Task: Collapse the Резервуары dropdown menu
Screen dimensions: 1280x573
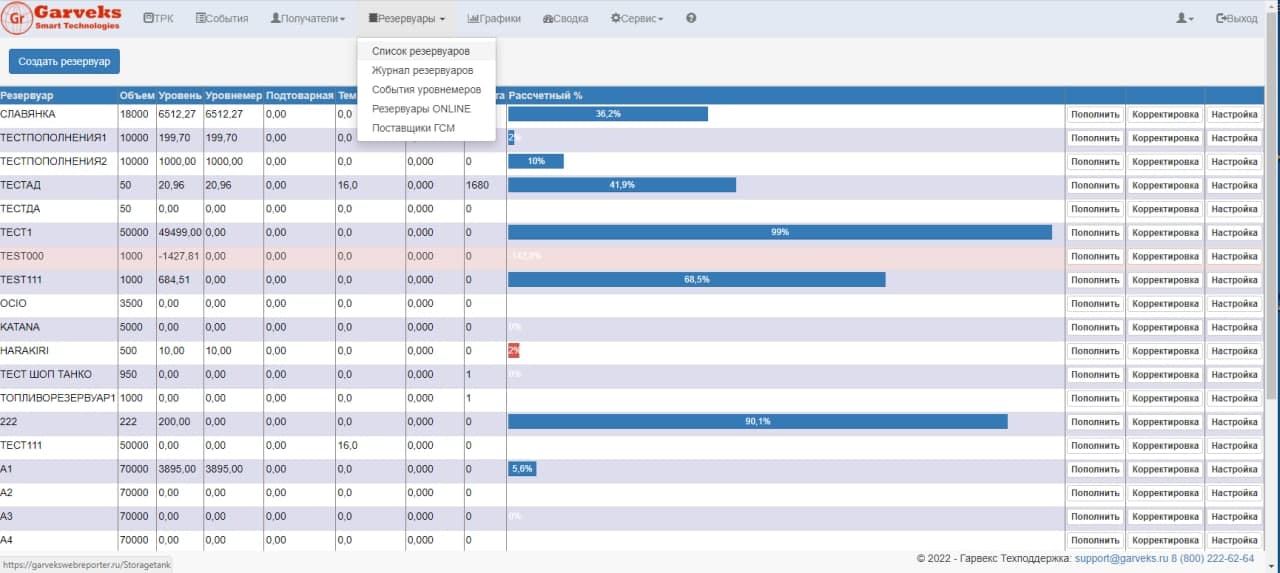Action: coord(406,19)
